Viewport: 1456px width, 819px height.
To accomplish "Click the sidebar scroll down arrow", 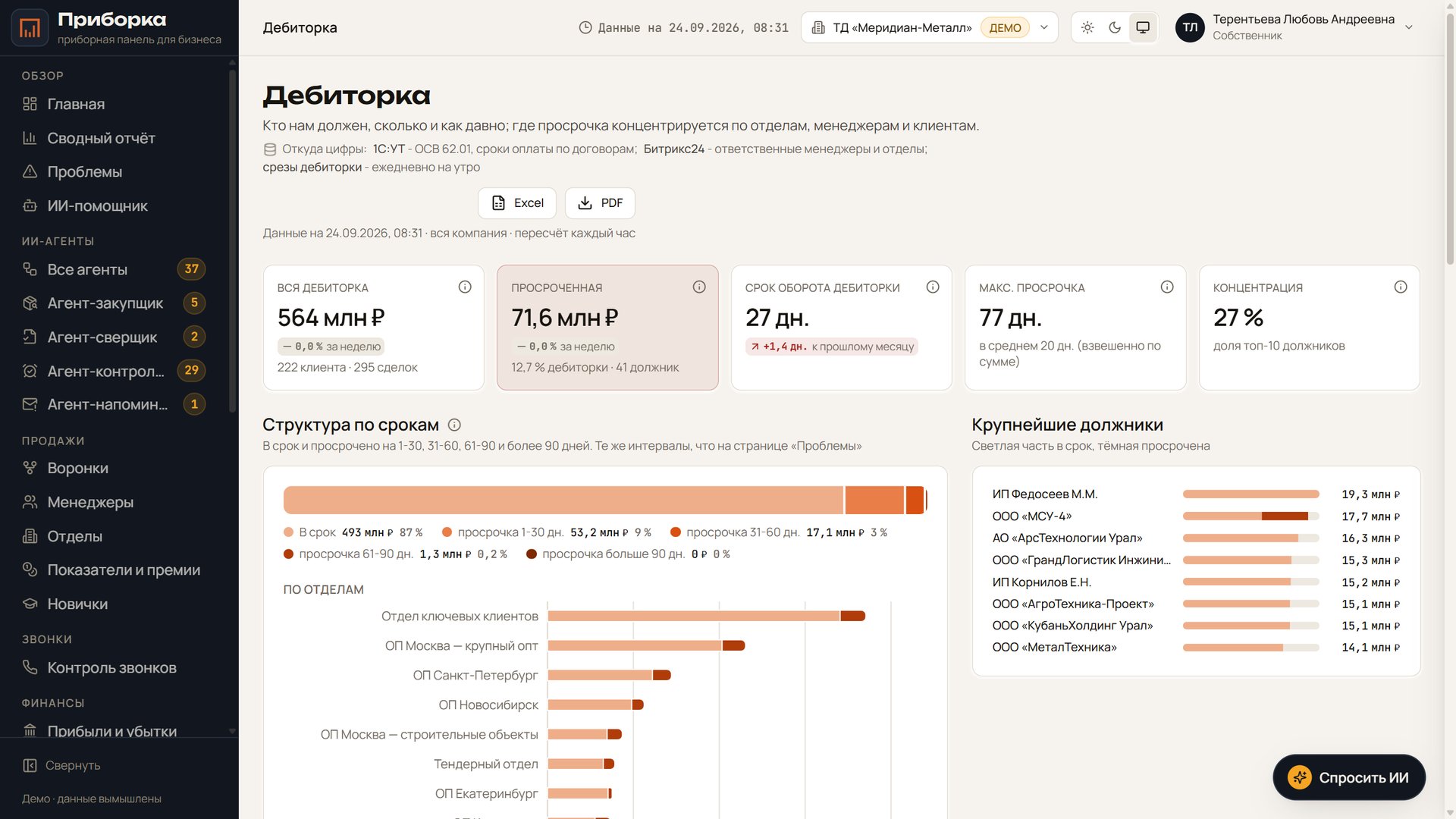I will (232, 732).
